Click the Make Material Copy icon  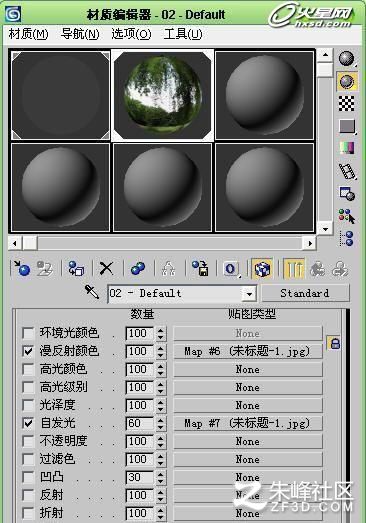[138, 269]
